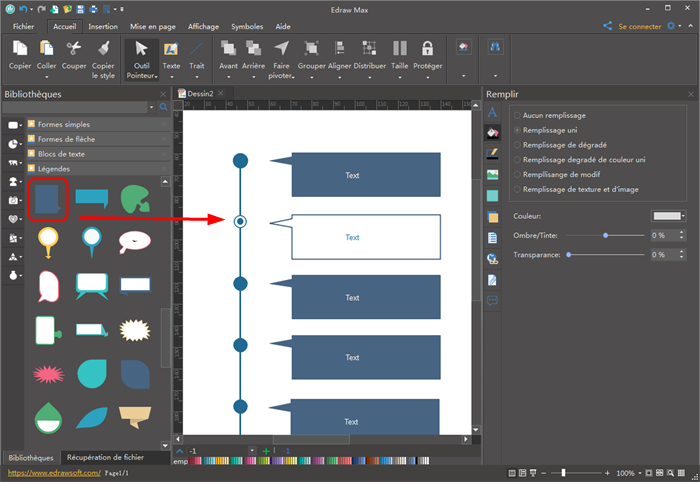Screen dimensions: 700x482
Task: Click the Distribuer icon
Action: pyautogui.click(x=370, y=48)
